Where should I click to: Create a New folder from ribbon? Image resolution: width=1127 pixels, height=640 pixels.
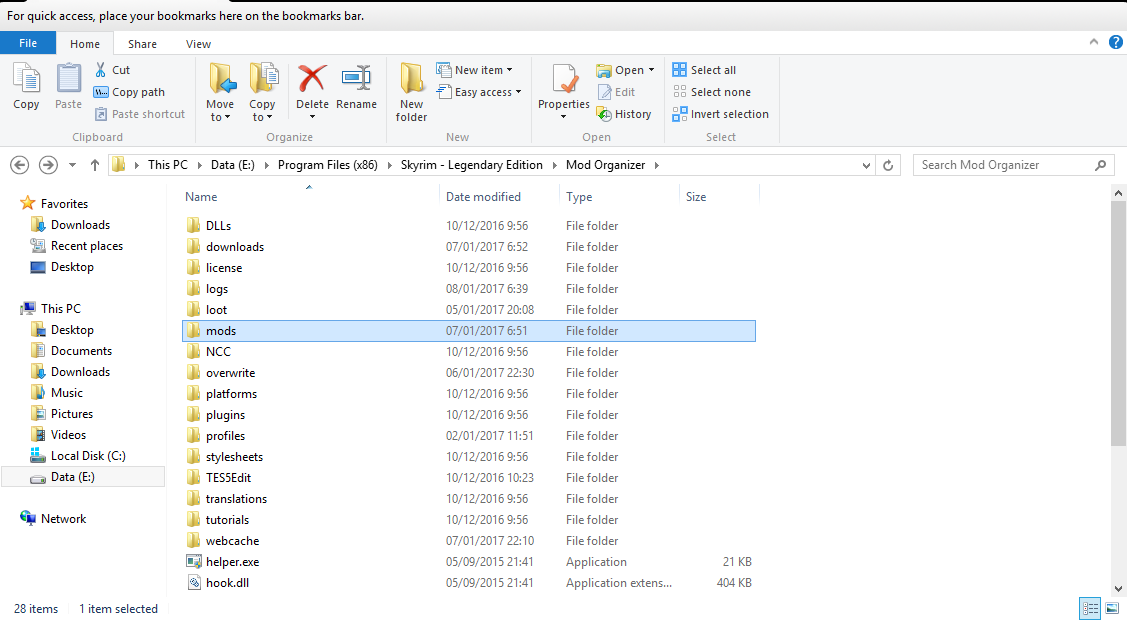click(x=411, y=91)
